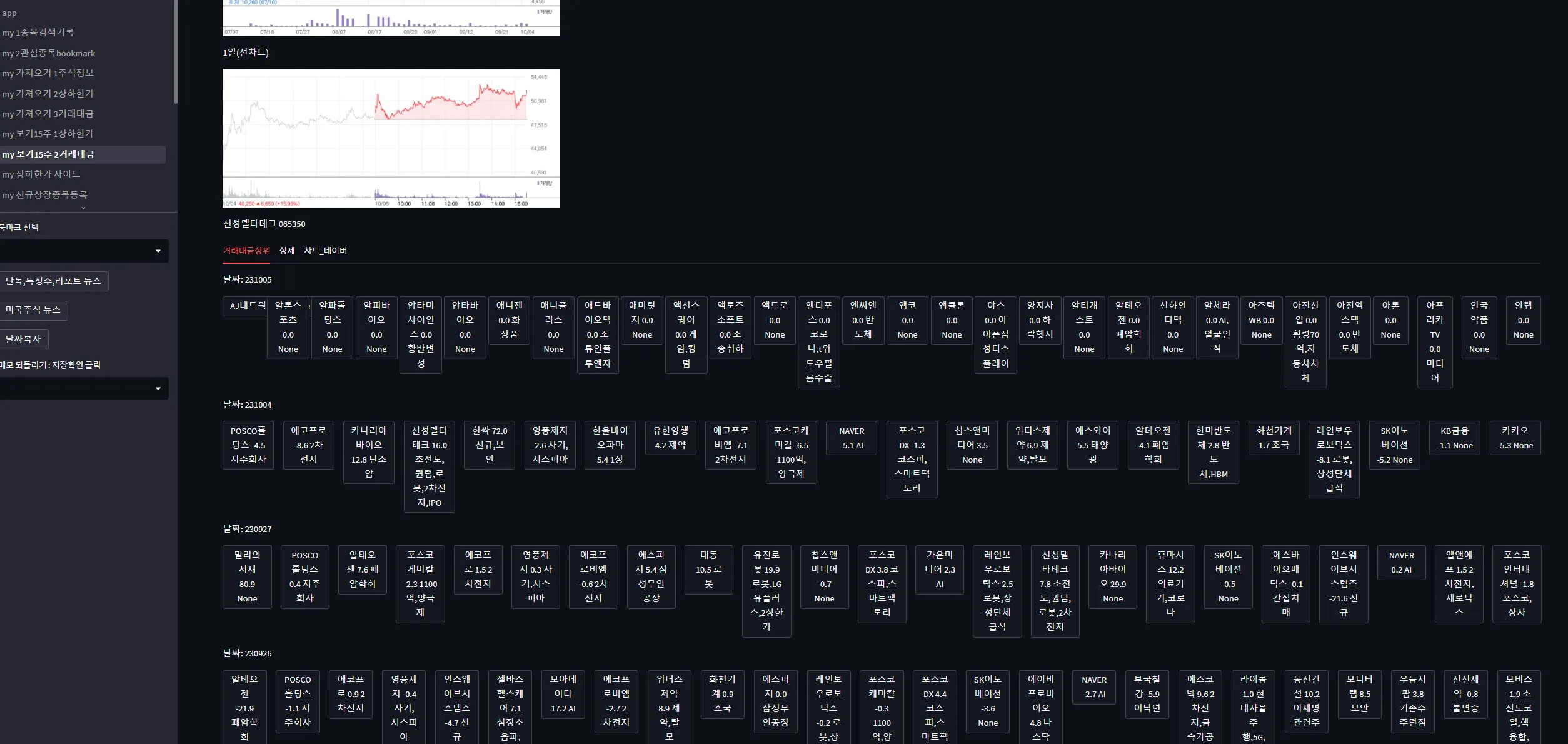This screenshot has height=744, width=1568.
Task: Click NAVER 0.2 AI button
Action: pos(1402,563)
